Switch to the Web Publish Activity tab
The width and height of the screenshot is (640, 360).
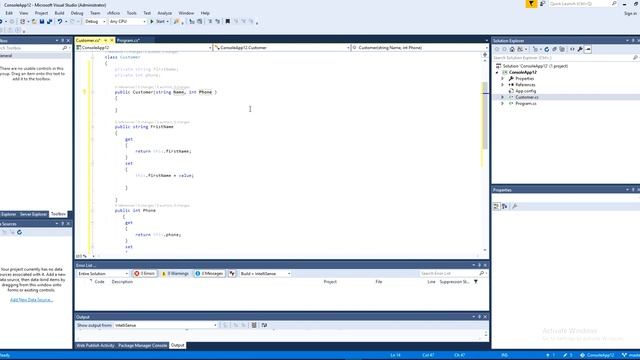tap(96, 345)
